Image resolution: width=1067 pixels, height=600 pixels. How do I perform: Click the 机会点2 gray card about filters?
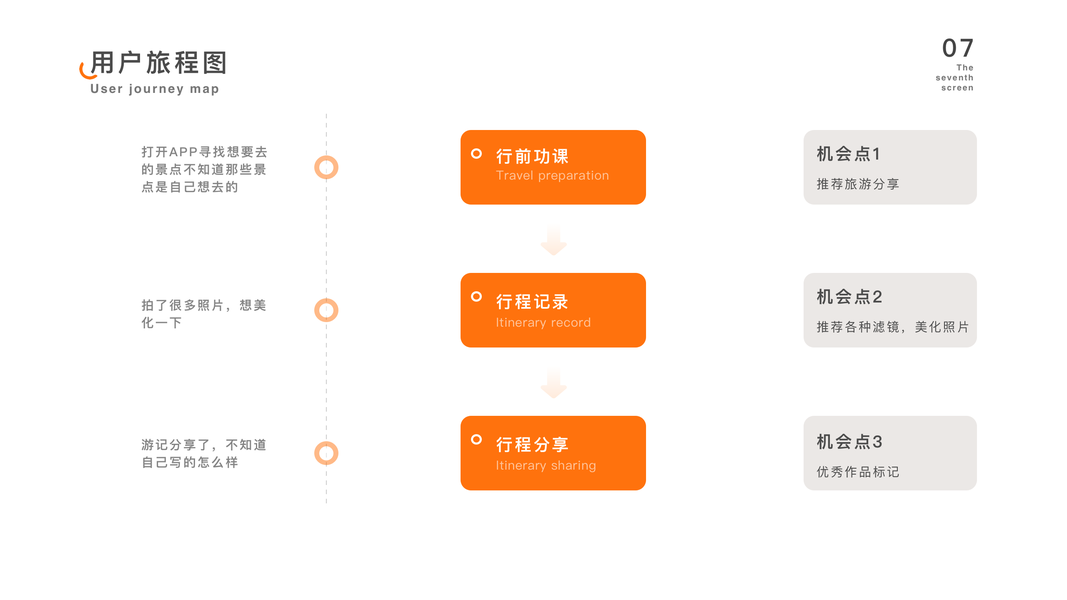click(x=889, y=310)
